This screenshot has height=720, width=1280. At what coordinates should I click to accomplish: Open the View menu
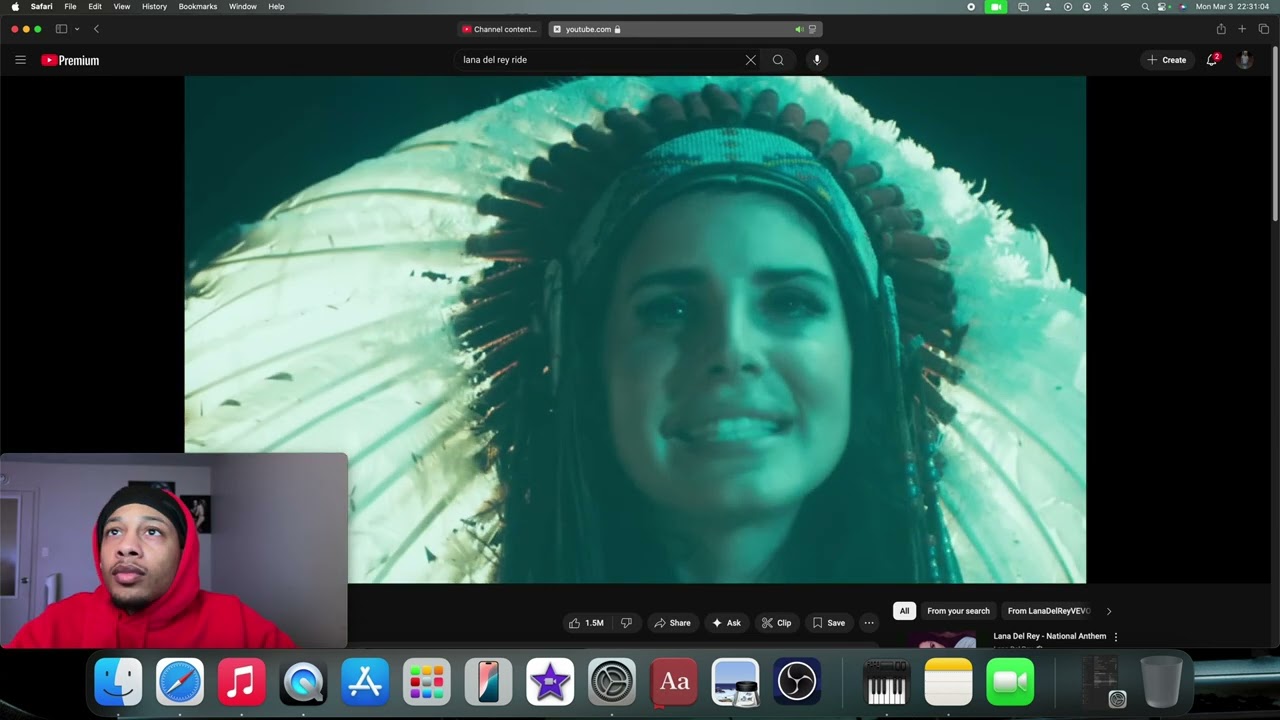coord(122,7)
